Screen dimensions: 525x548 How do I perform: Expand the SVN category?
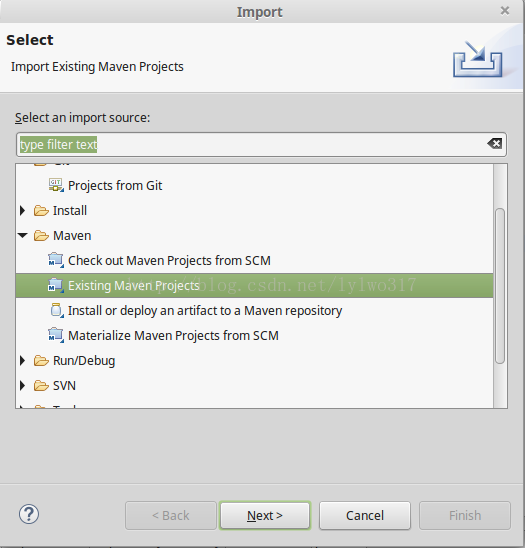tap(23, 385)
